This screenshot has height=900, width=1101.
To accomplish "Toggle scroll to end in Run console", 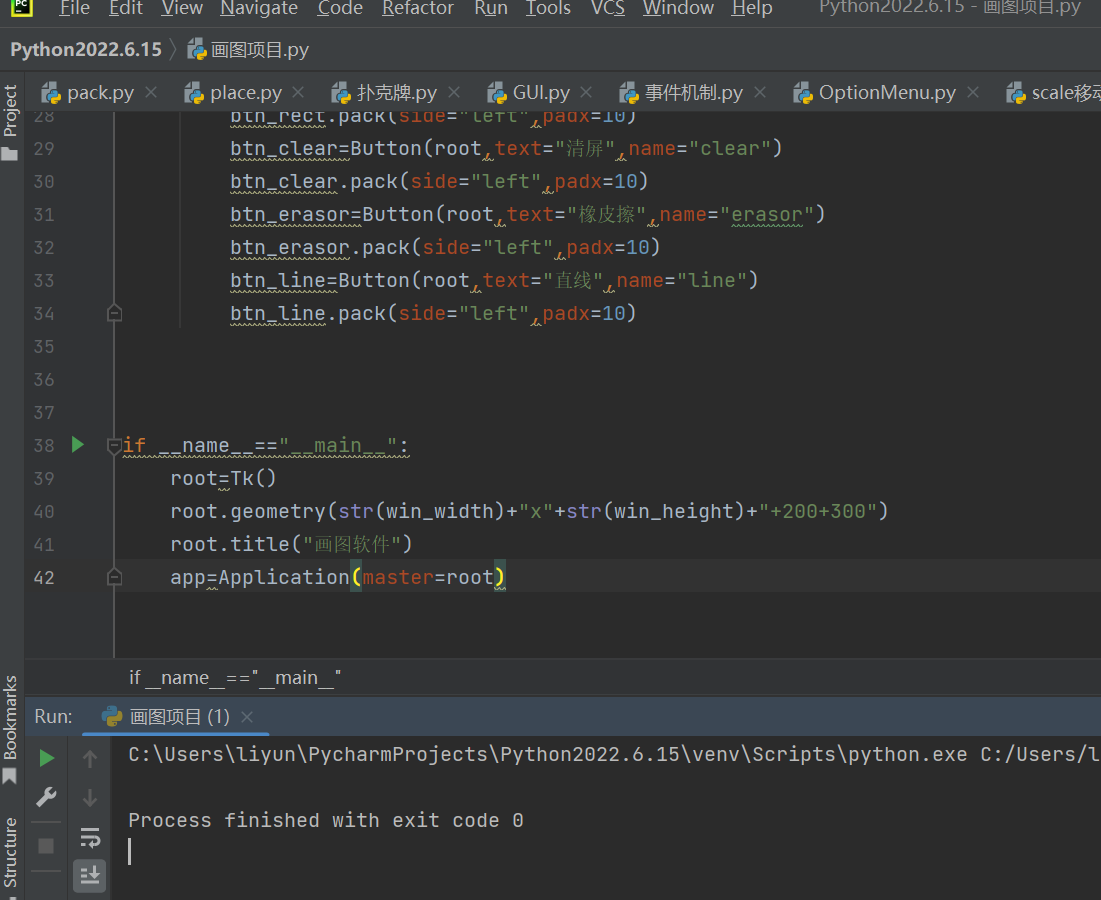I will tap(90, 875).
